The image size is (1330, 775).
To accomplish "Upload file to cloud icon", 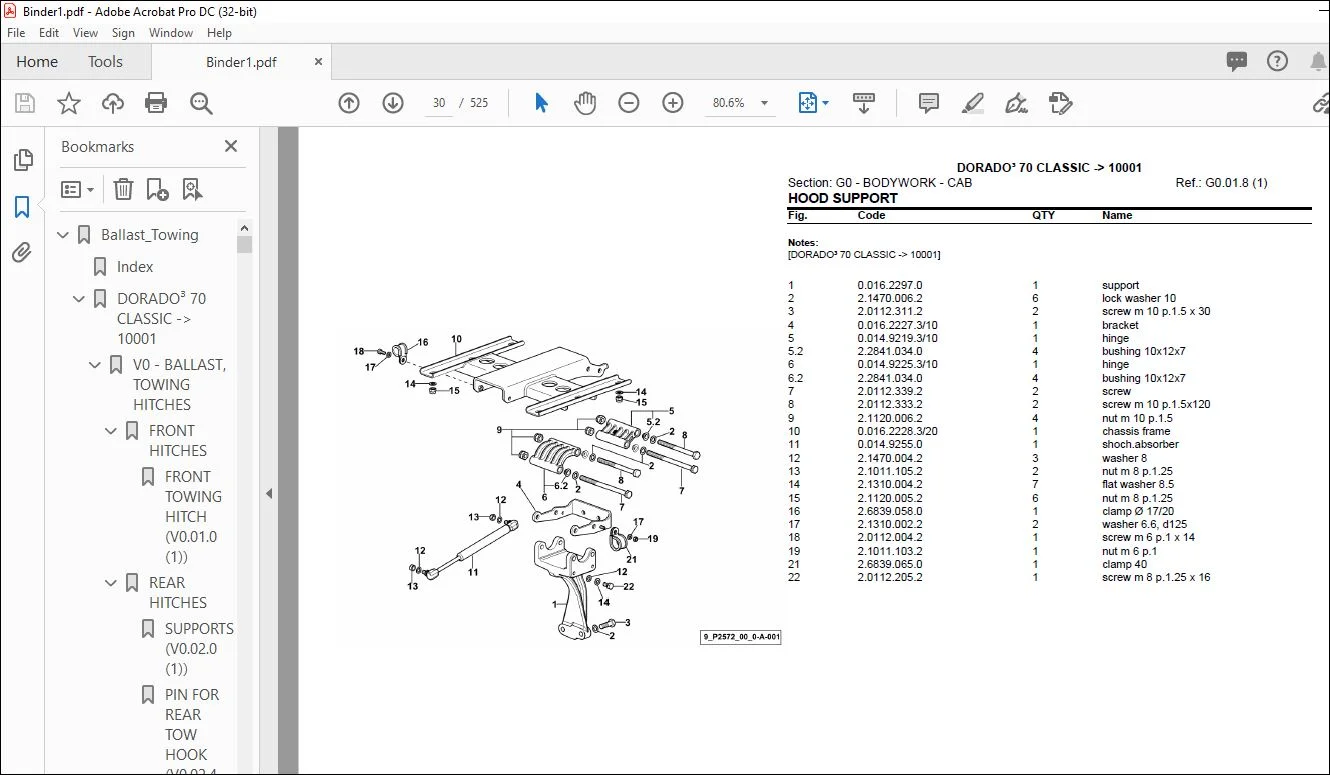I will click(x=113, y=103).
